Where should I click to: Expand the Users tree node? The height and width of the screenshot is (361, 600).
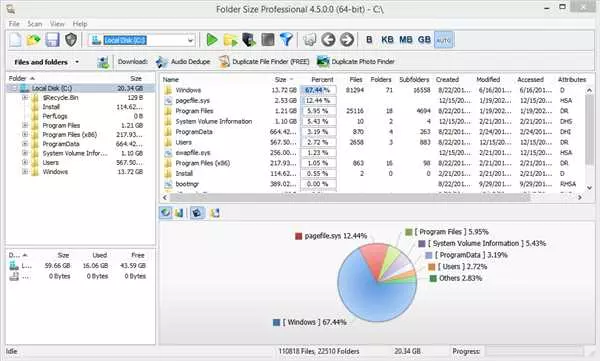click(25, 162)
